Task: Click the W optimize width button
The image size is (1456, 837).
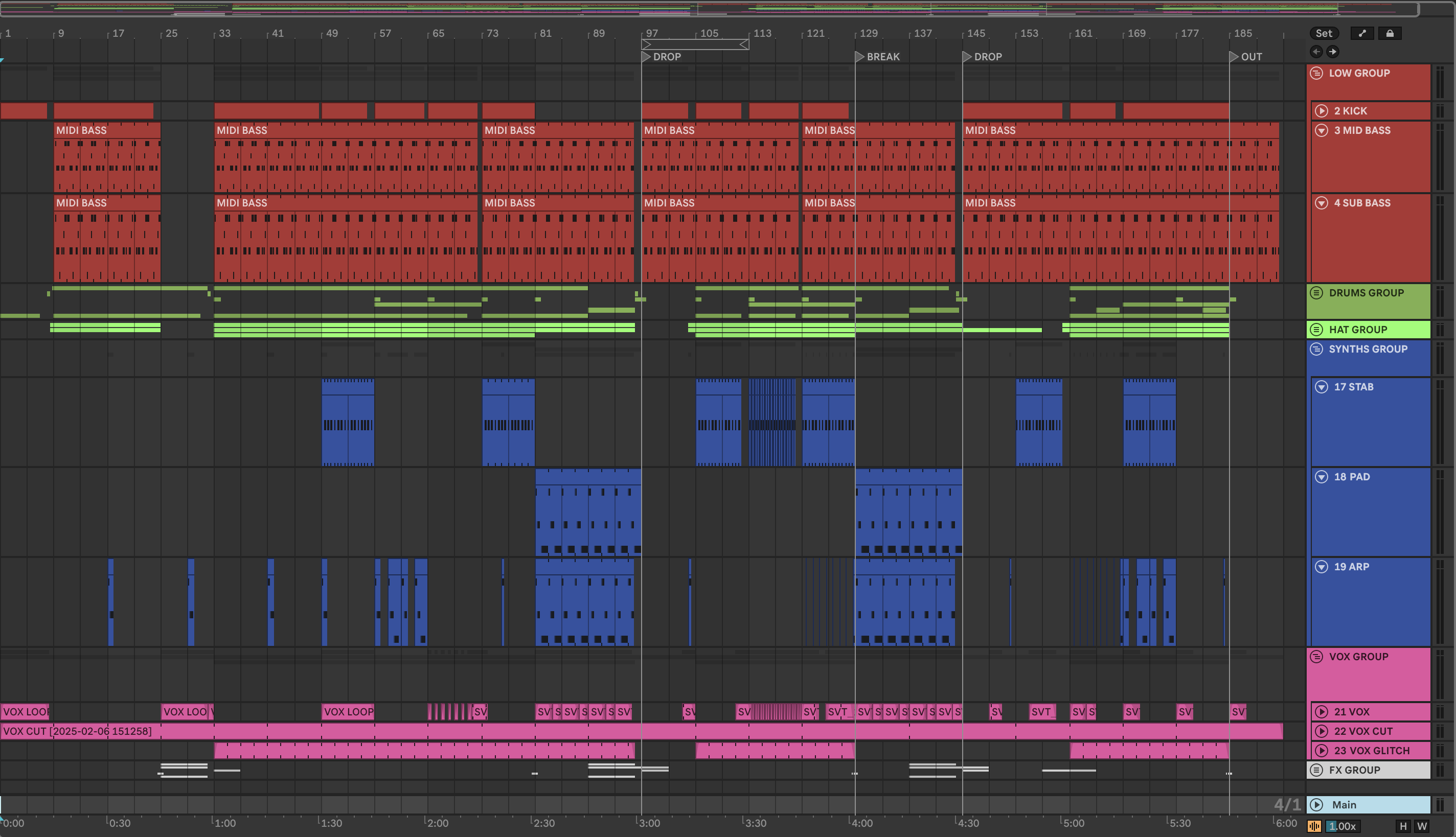Action: [x=1422, y=826]
